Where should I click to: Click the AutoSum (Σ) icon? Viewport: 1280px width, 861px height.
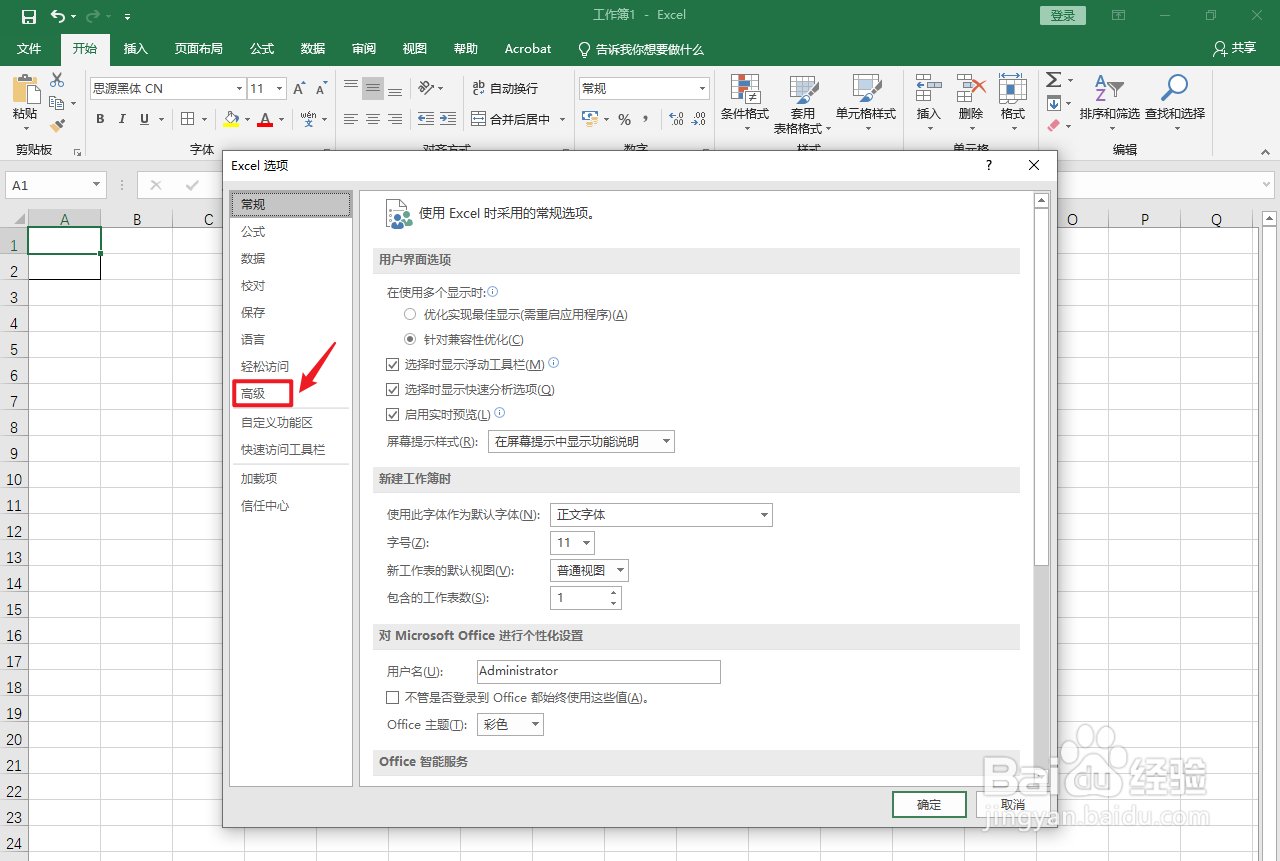[x=1053, y=80]
